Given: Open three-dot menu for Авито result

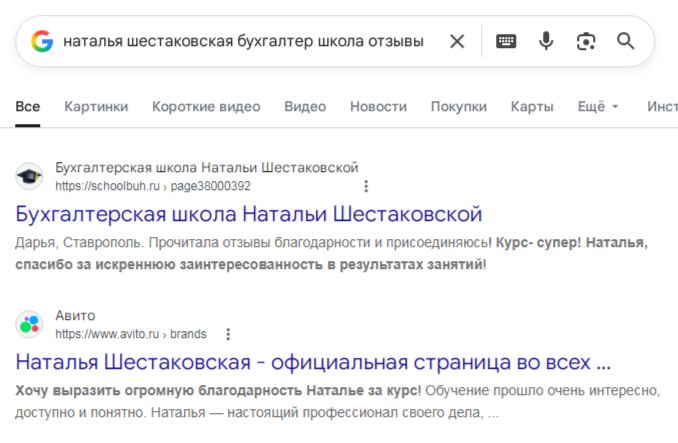Looking at the screenshot, I should pyautogui.click(x=228, y=334).
